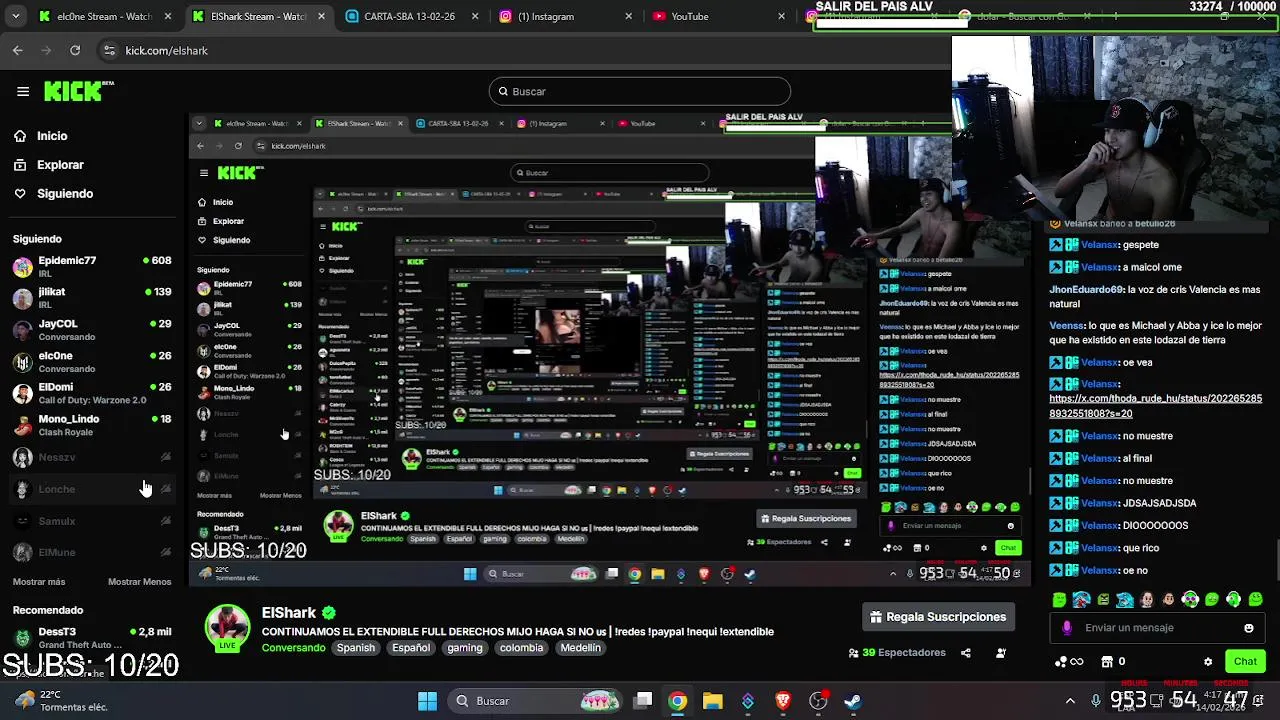Viewport: 1280px width, 720px height.
Task: Open the emoji picker in the message box
Action: click(x=1248, y=628)
